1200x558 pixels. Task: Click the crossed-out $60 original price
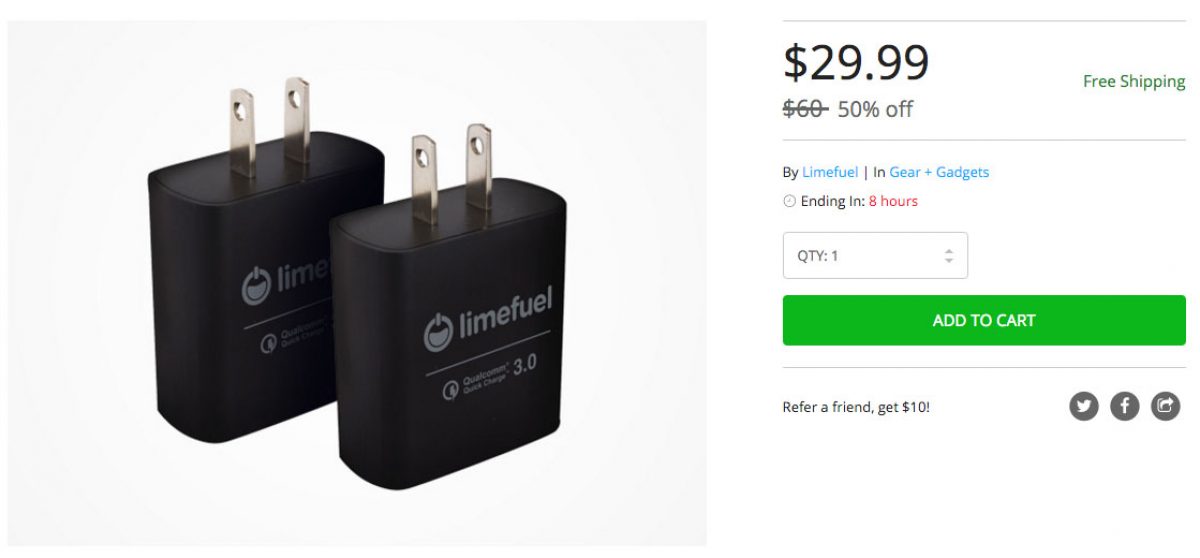(805, 109)
